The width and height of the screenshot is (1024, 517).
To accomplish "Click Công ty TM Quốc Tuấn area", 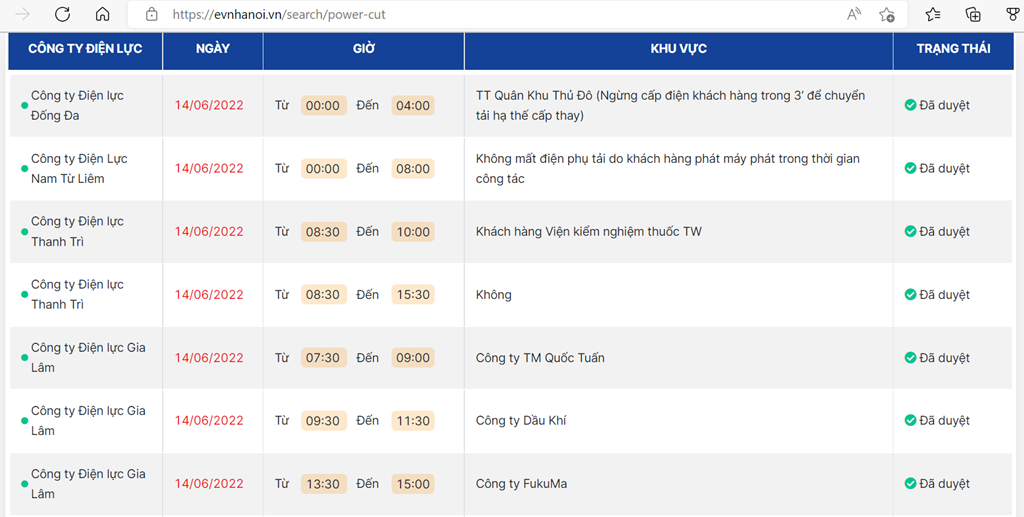I will point(540,358).
